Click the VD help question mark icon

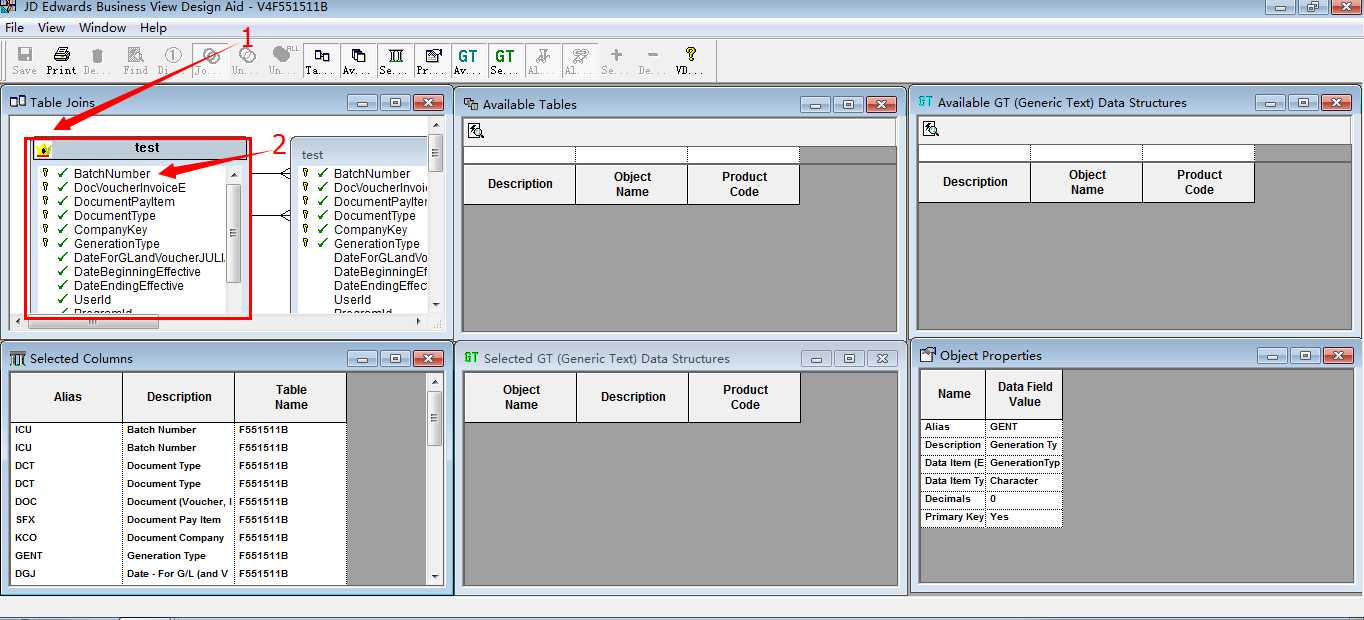coord(690,60)
